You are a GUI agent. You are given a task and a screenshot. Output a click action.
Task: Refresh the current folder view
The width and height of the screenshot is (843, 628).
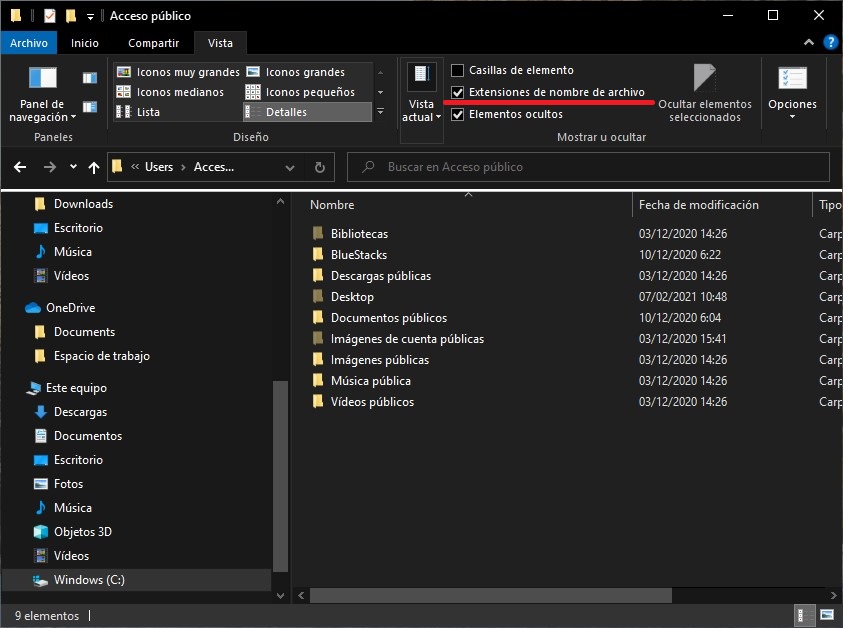[319, 167]
